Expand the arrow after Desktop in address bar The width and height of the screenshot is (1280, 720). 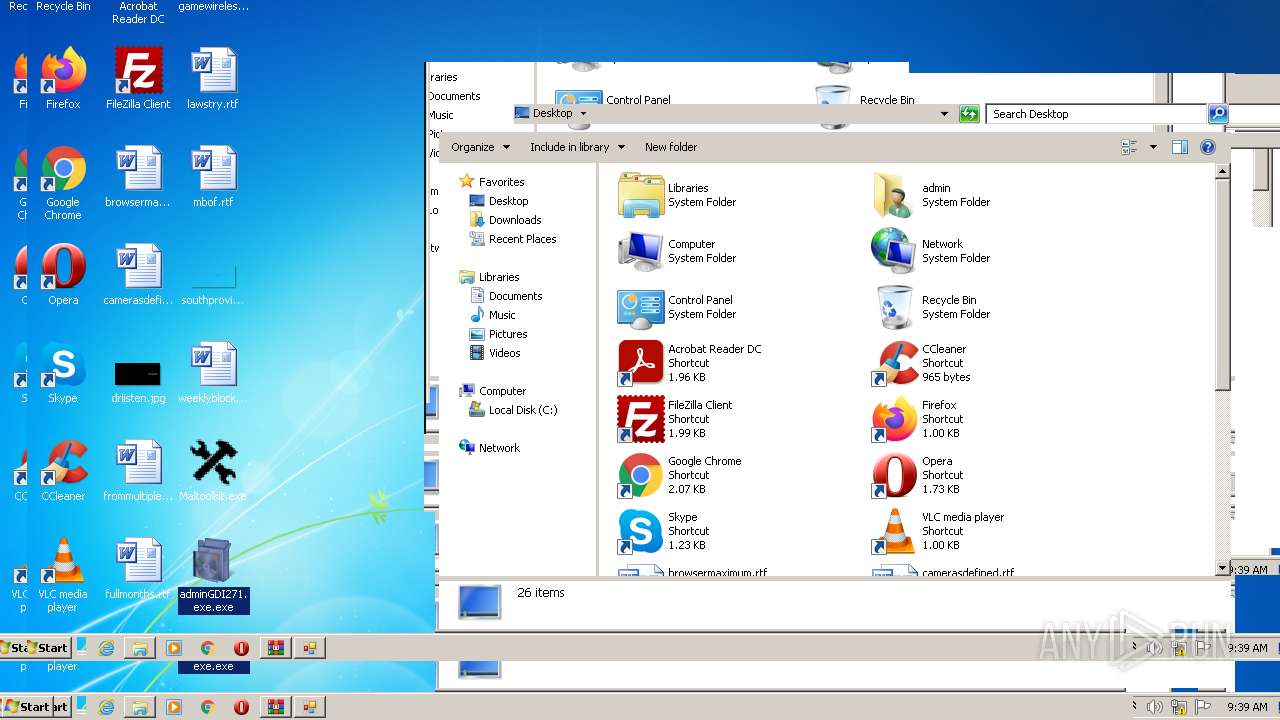(x=583, y=114)
